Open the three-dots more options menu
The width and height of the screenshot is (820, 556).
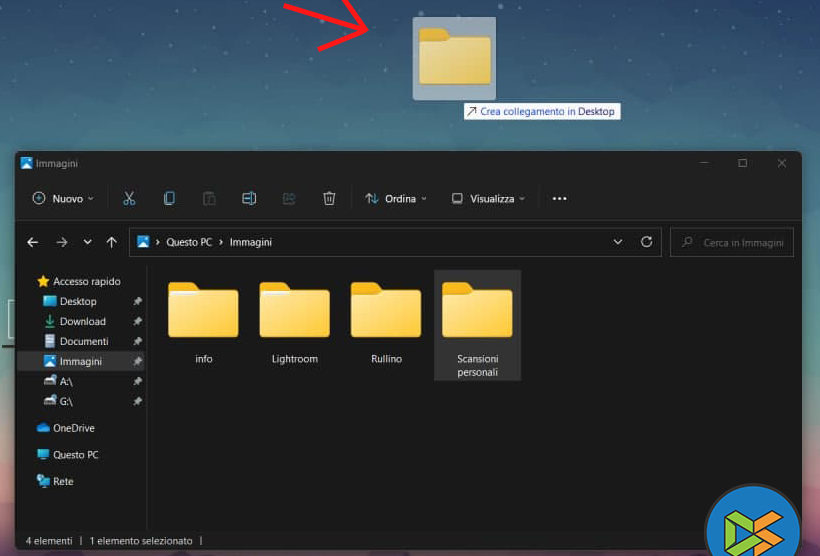tap(560, 199)
